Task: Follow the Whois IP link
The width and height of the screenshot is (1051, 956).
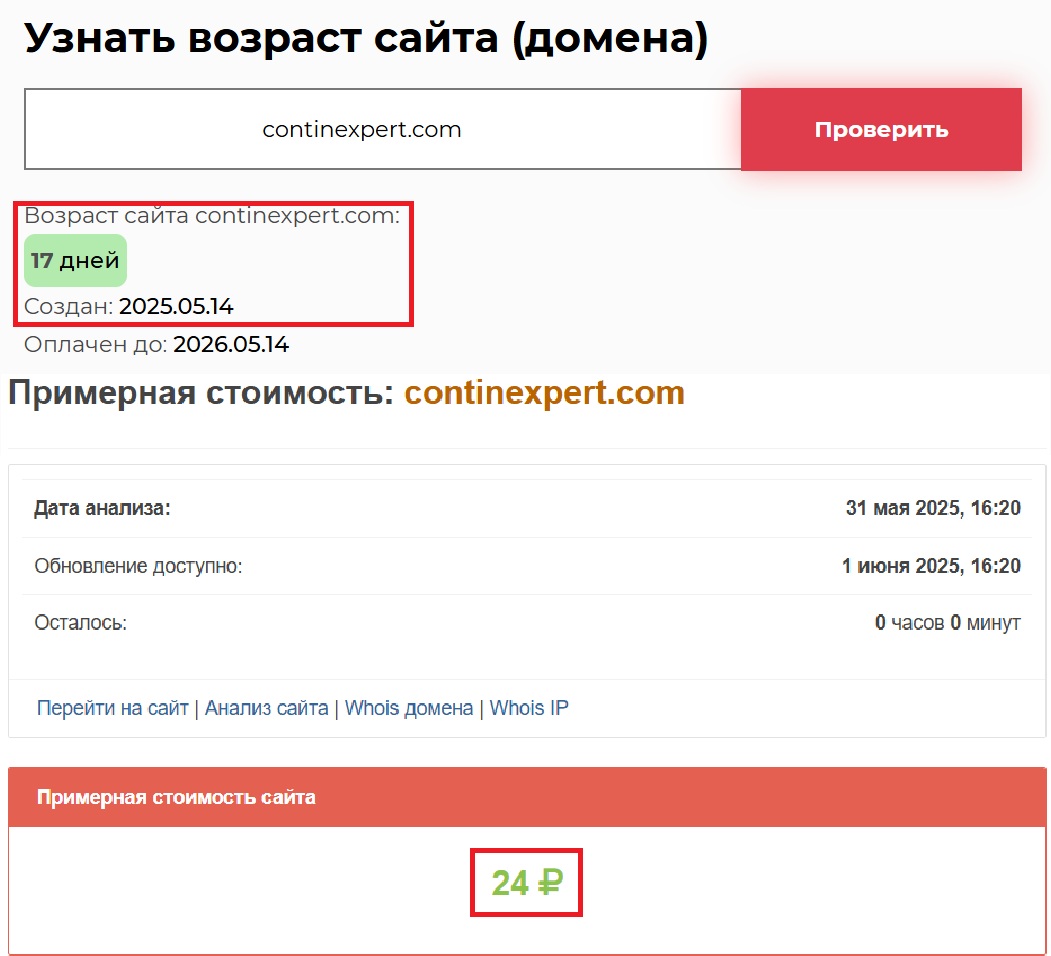Action: pyautogui.click(x=529, y=708)
